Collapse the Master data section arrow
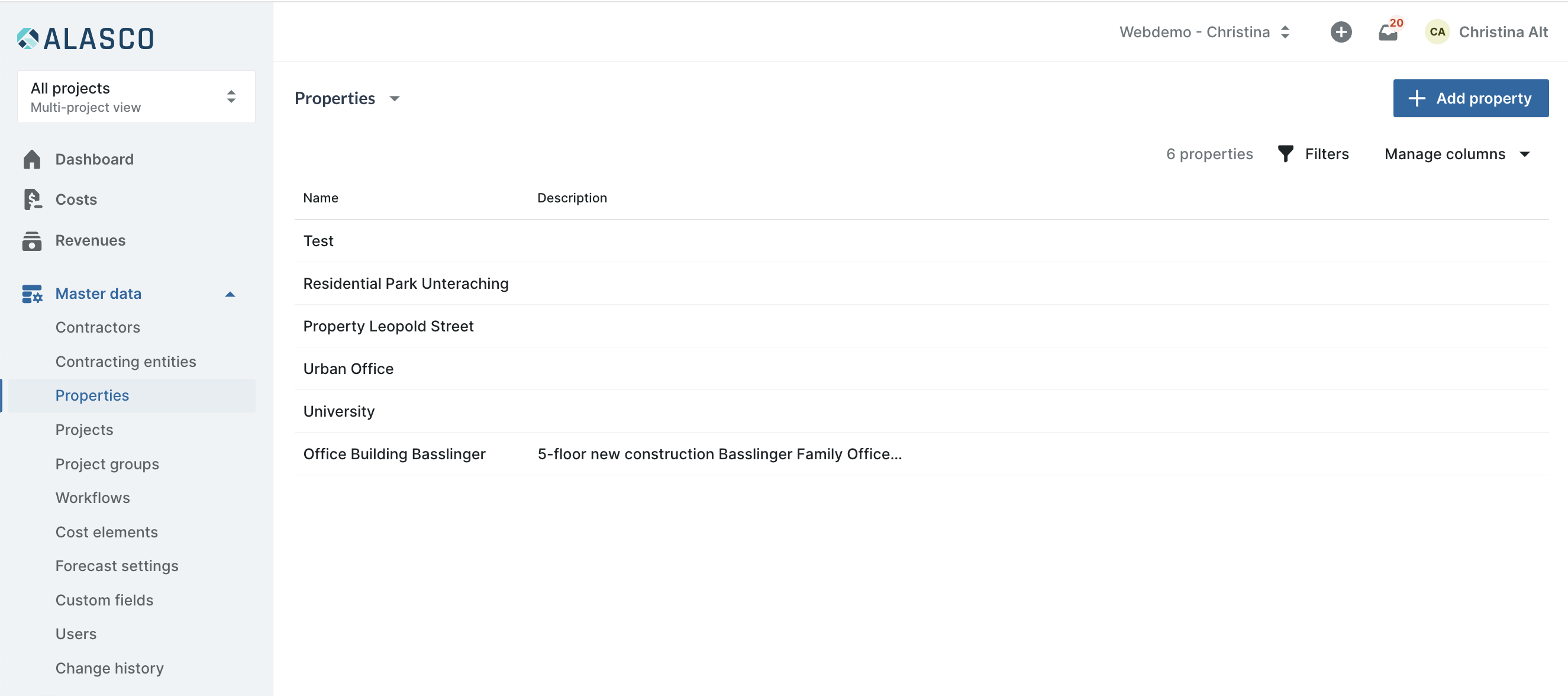Image resolution: width=1568 pixels, height=696 pixels. tap(230, 294)
